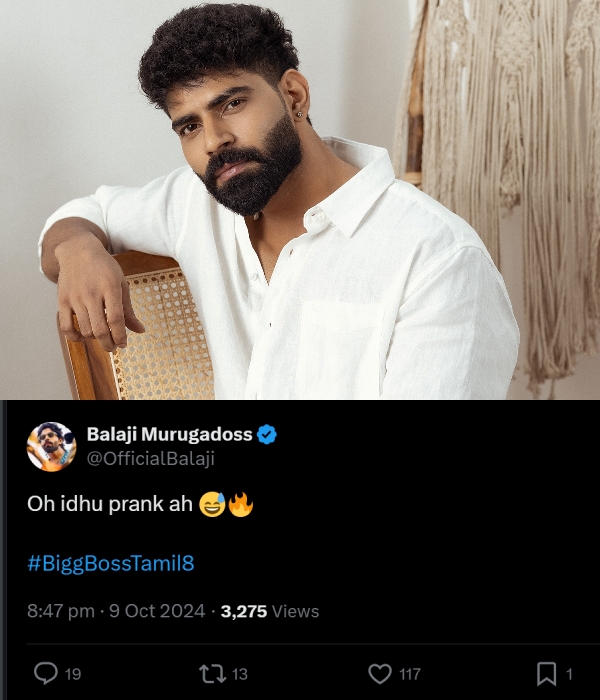Open the photo of the man in the white shirt
The image size is (600, 700).
(x=300, y=200)
